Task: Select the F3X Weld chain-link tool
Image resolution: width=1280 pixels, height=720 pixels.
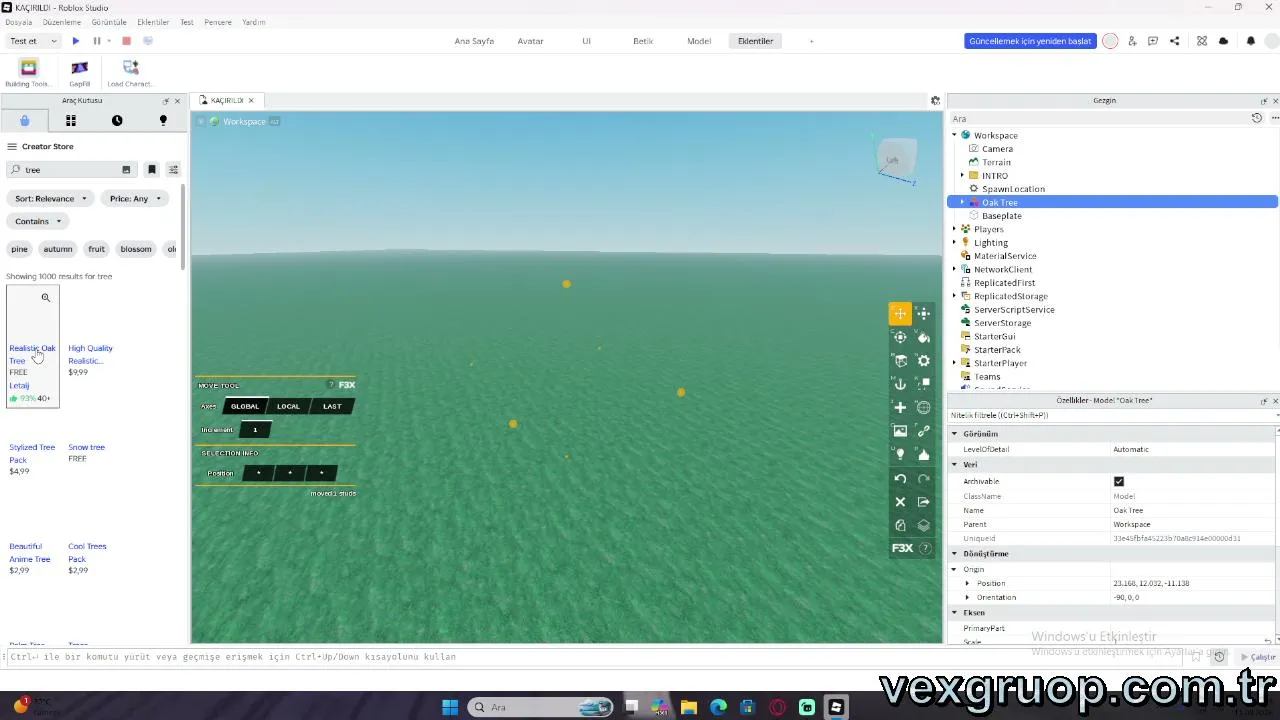Action: [924, 431]
